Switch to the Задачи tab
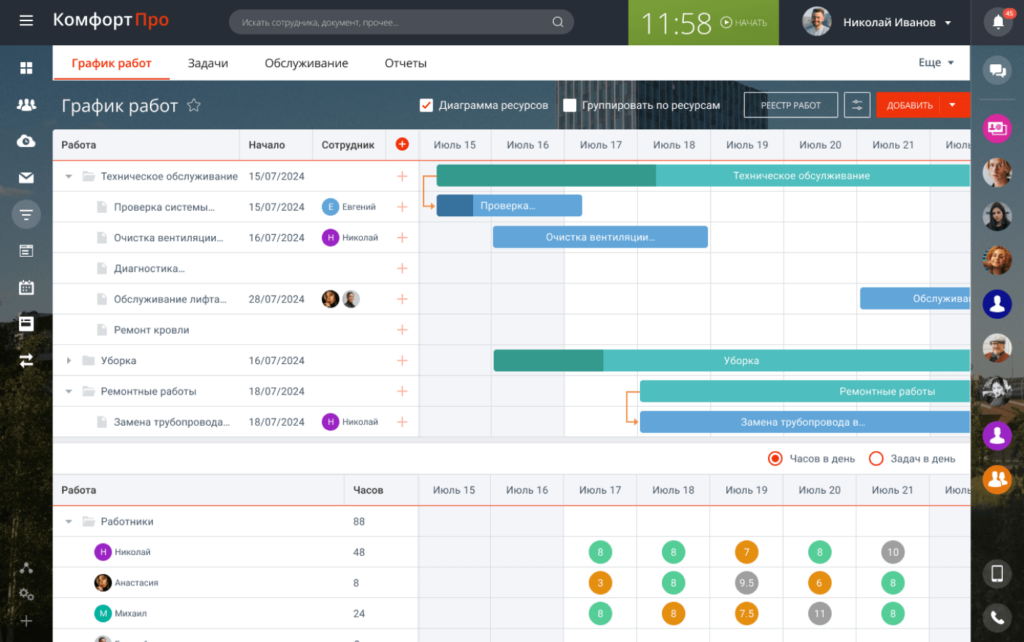1024x642 pixels. click(208, 63)
